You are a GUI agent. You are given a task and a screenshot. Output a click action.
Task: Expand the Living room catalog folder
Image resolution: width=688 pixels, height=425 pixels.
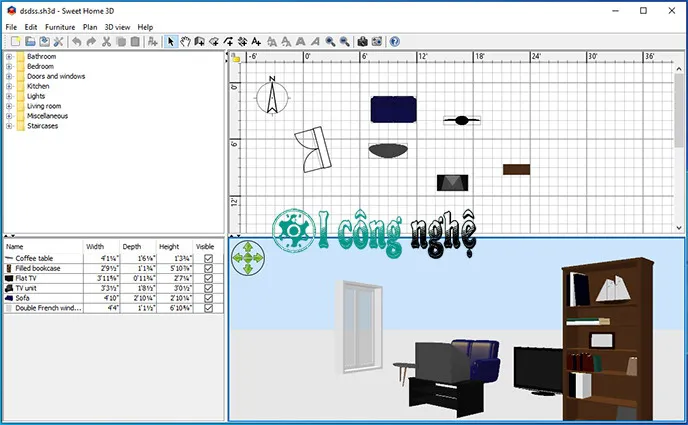coord(9,106)
